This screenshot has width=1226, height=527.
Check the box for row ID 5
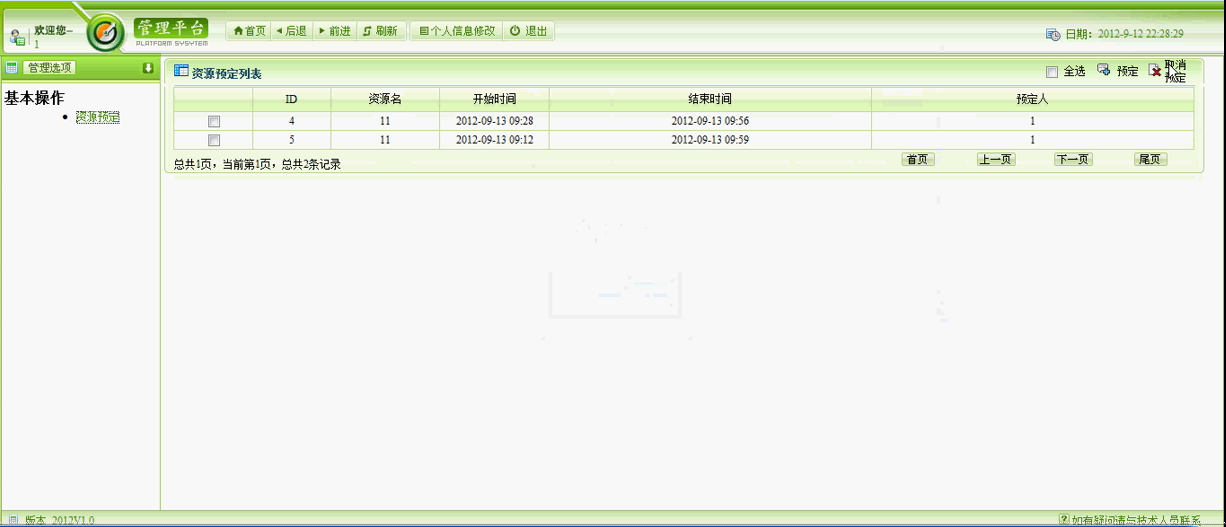point(214,140)
